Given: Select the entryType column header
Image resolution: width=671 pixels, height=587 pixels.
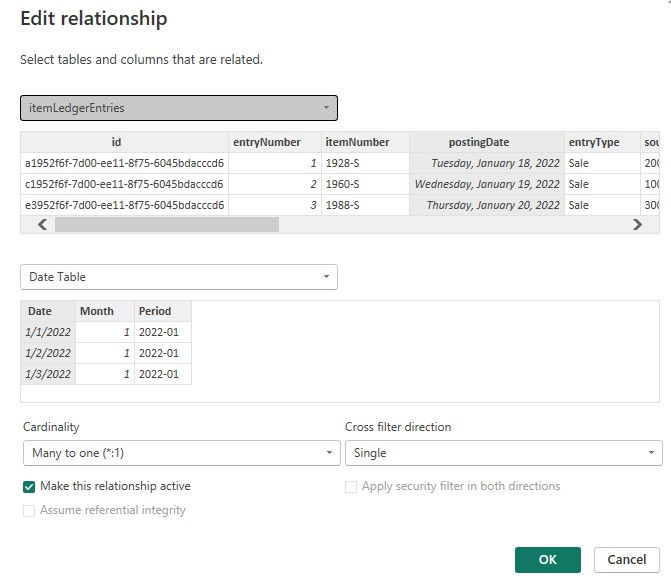Looking at the screenshot, I should pyautogui.click(x=602, y=142).
